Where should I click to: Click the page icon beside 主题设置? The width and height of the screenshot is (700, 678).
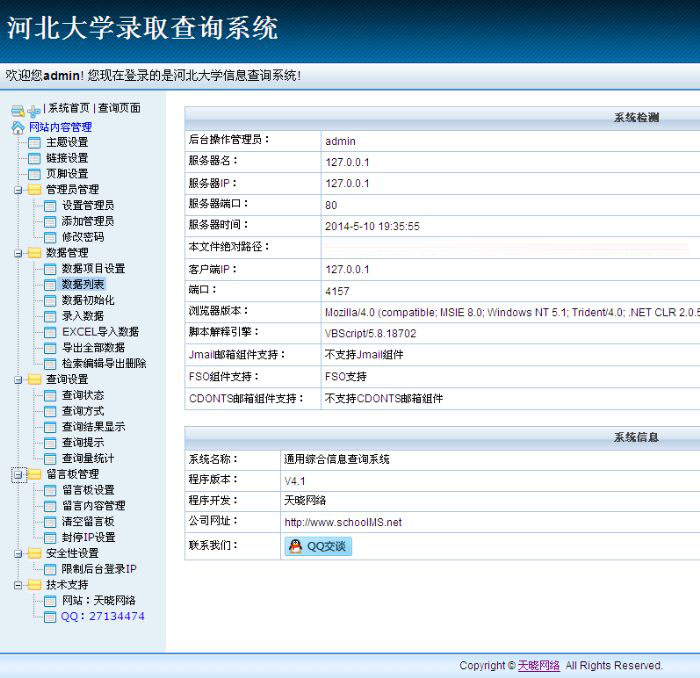(34, 143)
